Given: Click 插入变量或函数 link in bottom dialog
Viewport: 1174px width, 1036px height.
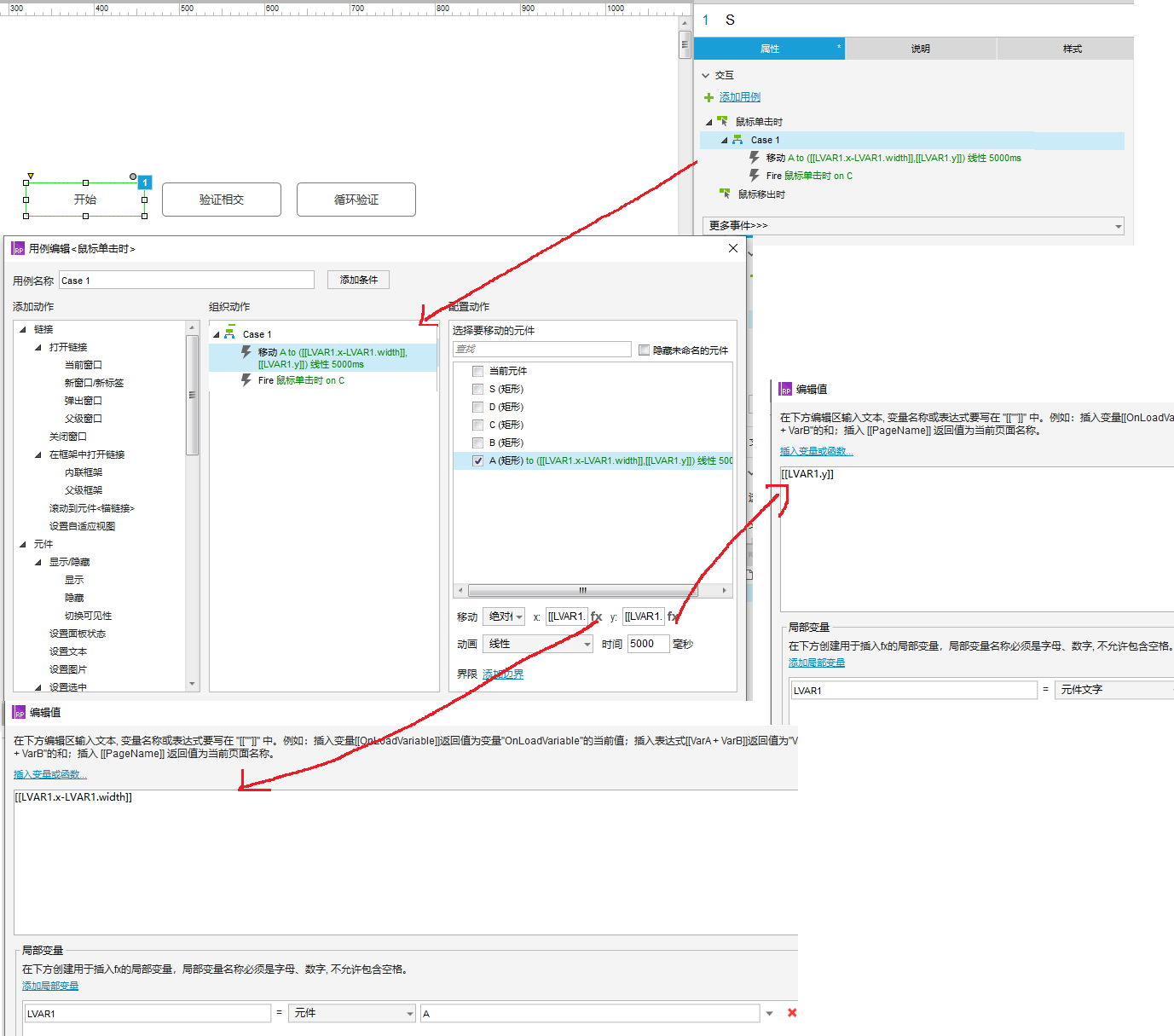Looking at the screenshot, I should pos(50,774).
